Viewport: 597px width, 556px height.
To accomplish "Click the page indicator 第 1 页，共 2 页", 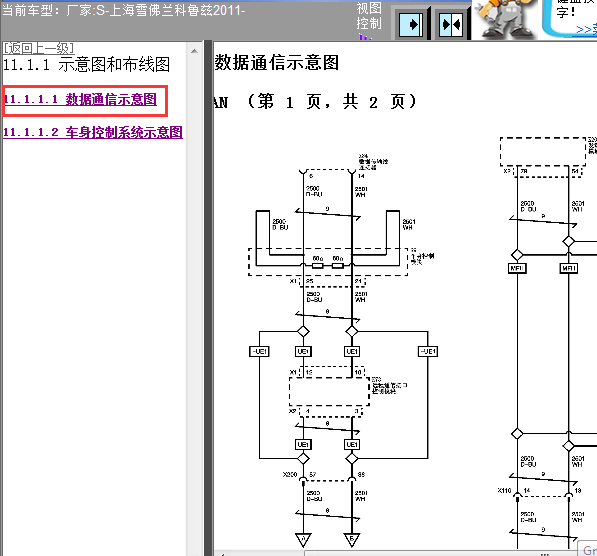I will (x=332, y=102).
